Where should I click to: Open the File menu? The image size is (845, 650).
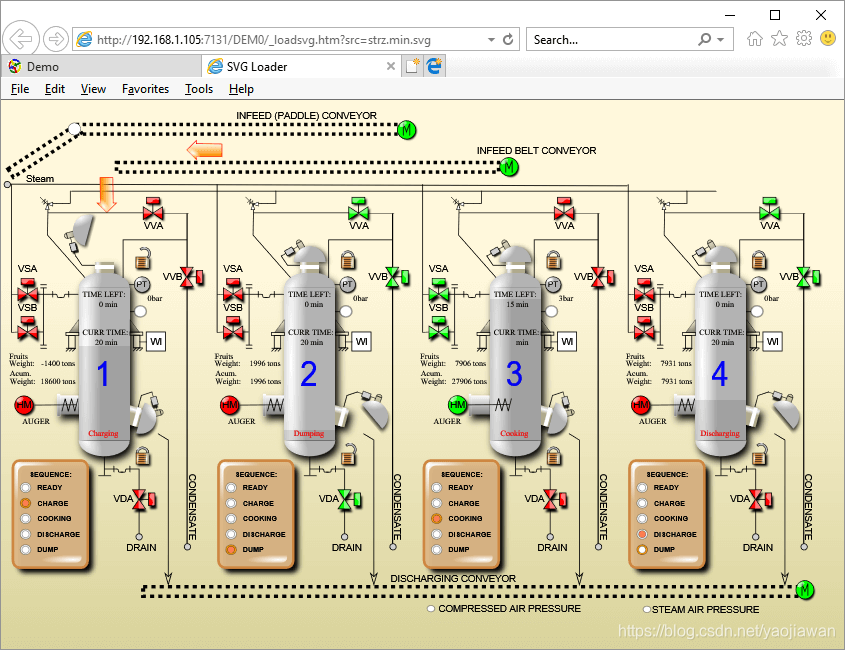point(20,89)
